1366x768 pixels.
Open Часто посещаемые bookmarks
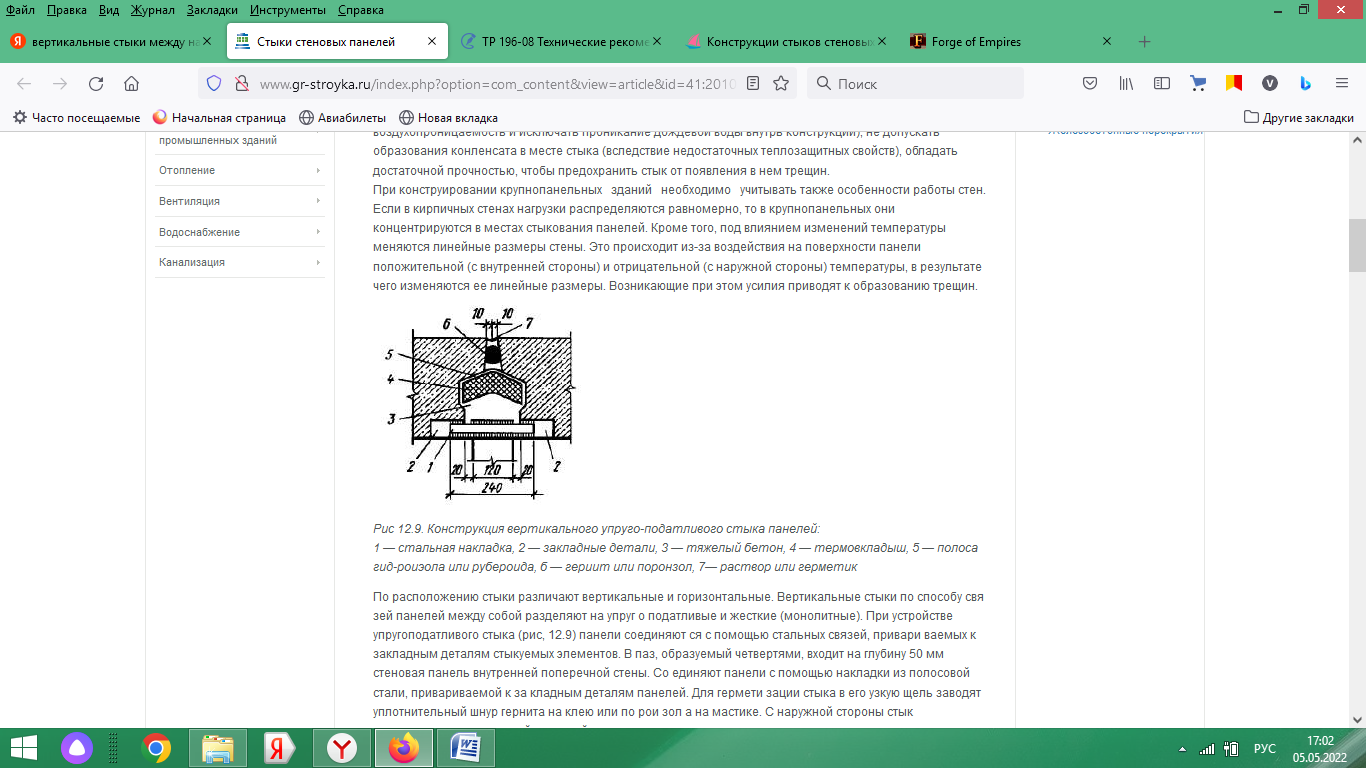(76, 118)
